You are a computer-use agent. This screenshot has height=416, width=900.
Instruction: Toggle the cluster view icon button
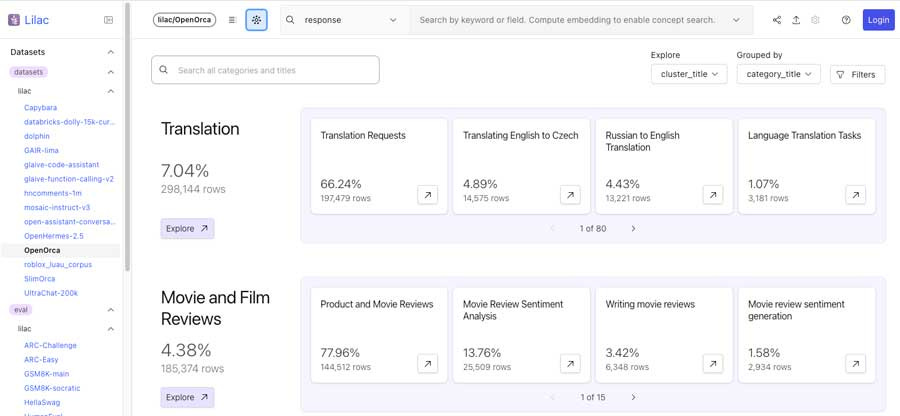[x=257, y=20]
